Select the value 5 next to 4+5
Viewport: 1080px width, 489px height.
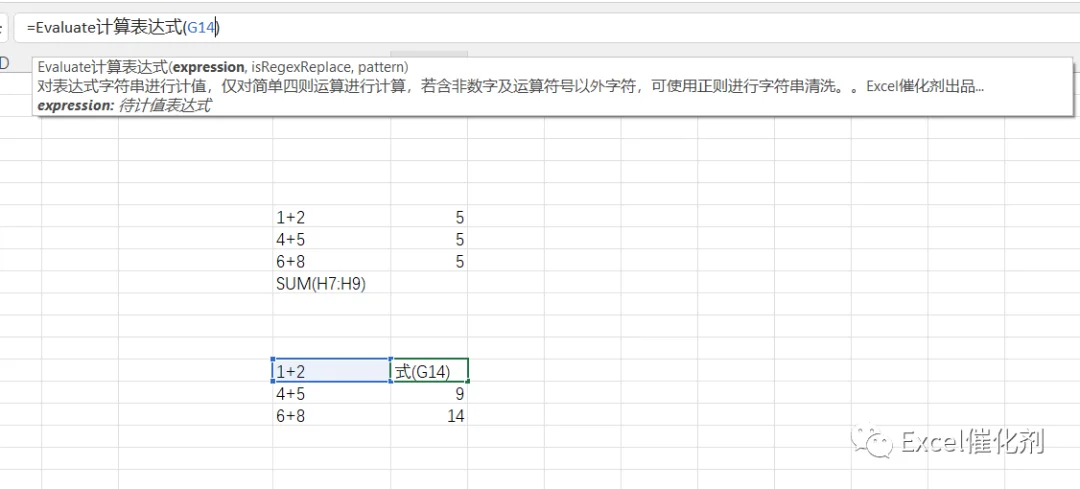click(x=429, y=240)
